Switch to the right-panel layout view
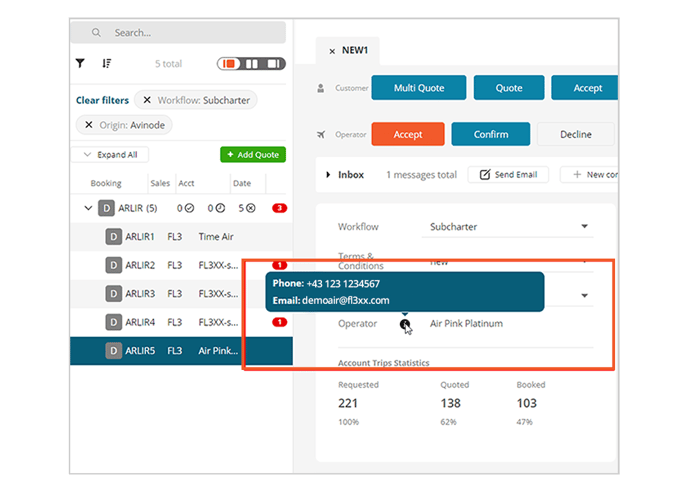 tap(274, 64)
